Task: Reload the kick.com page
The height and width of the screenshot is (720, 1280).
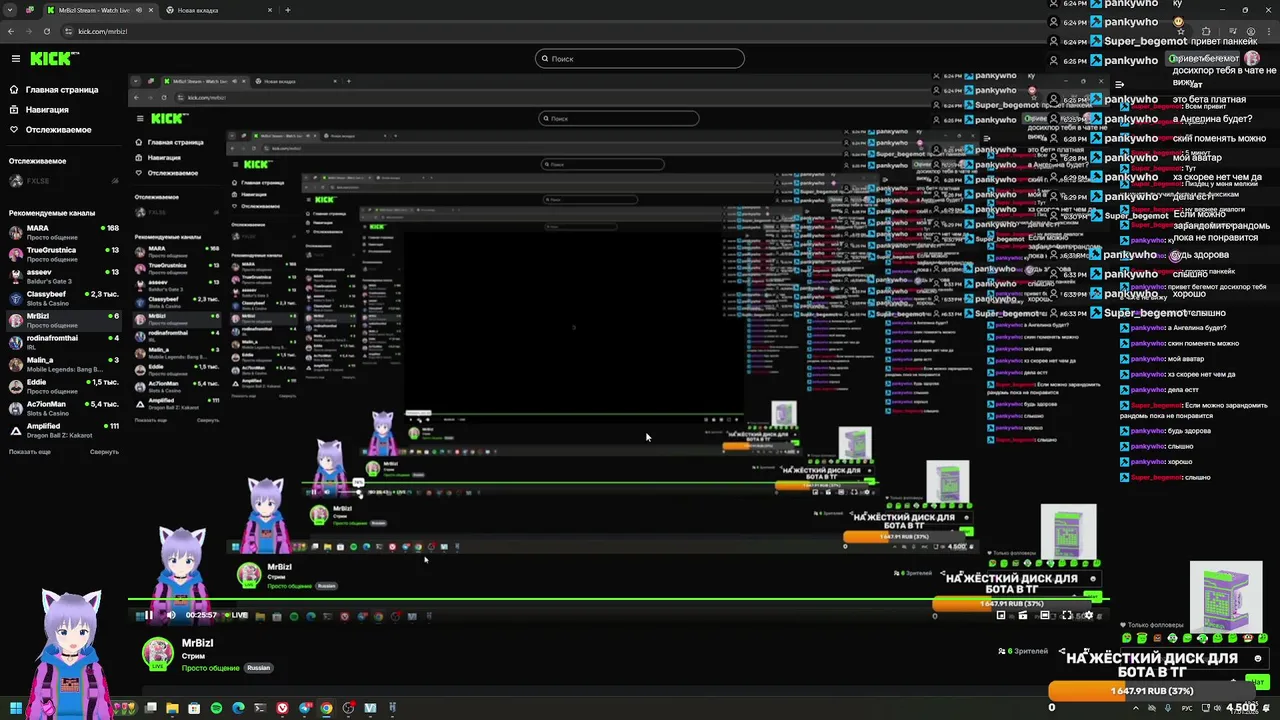Action: point(47,31)
